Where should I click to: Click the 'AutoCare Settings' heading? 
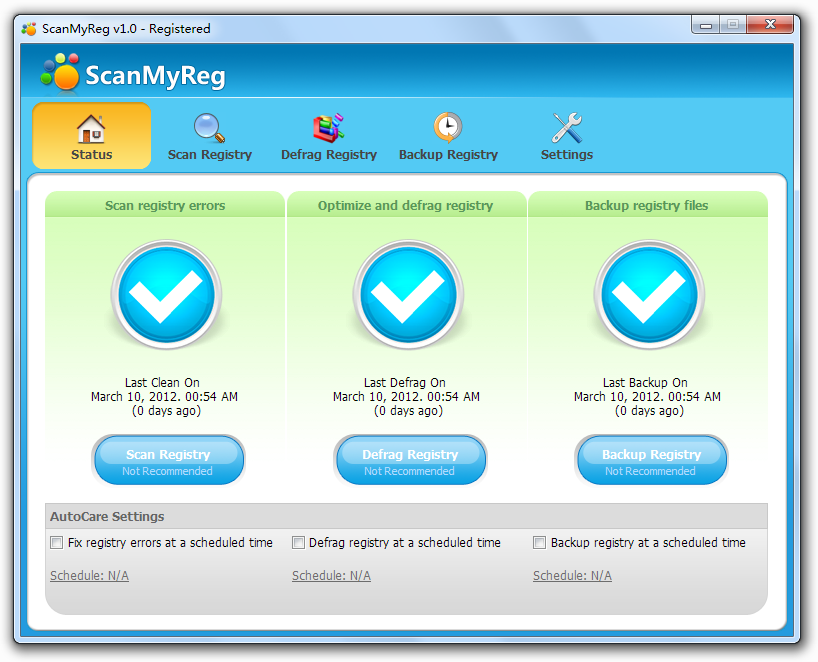click(x=107, y=516)
